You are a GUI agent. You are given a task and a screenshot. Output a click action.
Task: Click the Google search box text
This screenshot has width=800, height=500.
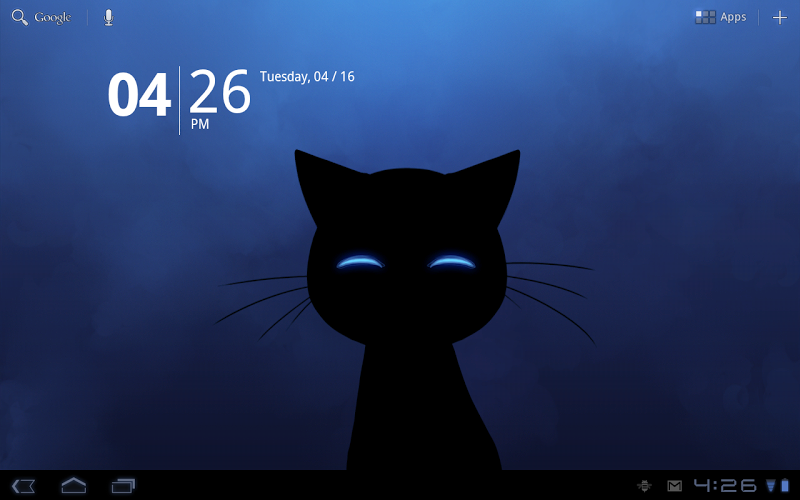(53, 18)
